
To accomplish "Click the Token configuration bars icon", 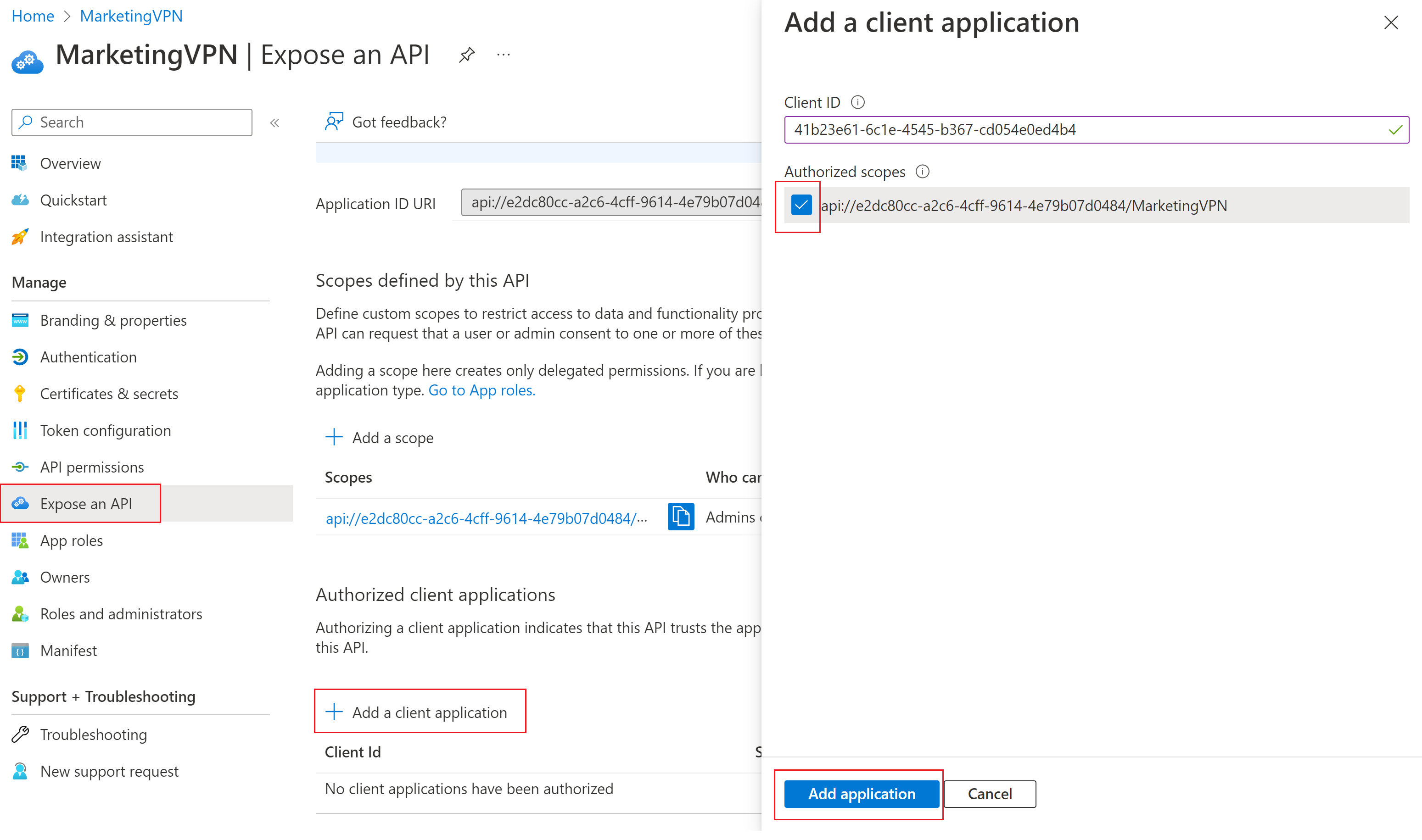I will [20, 431].
